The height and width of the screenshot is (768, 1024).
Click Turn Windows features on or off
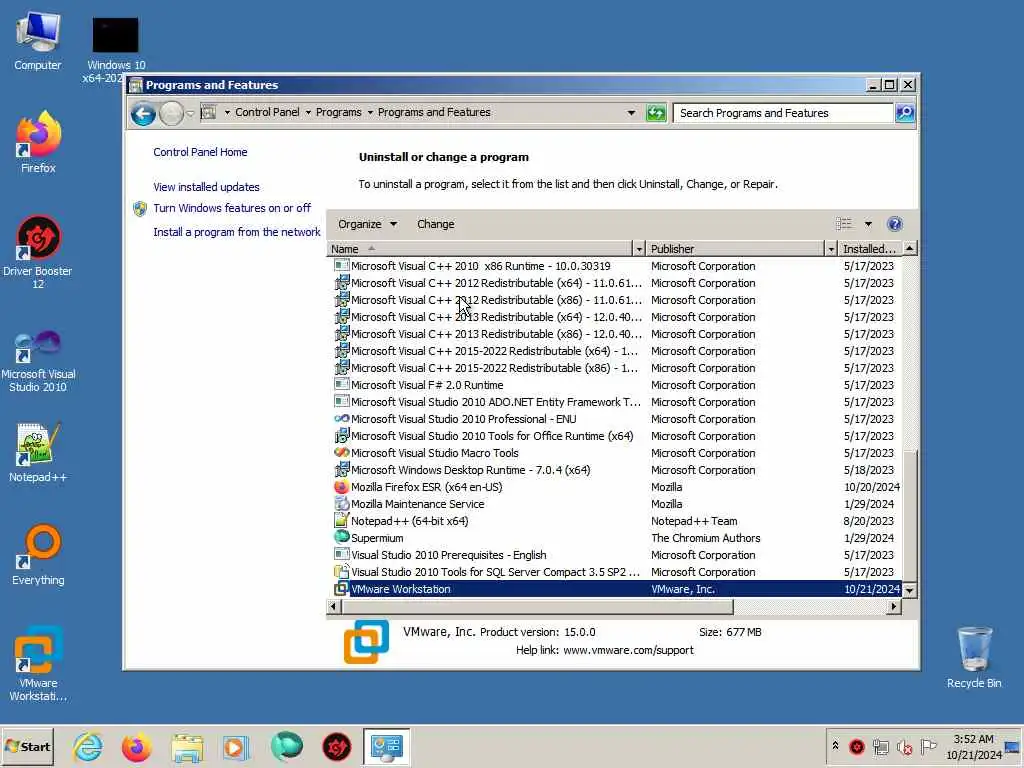[232, 208]
